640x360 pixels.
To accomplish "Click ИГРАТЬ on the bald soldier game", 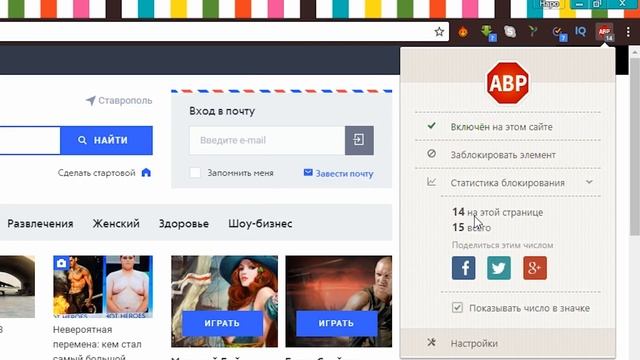I will click(x=336, y=323).
